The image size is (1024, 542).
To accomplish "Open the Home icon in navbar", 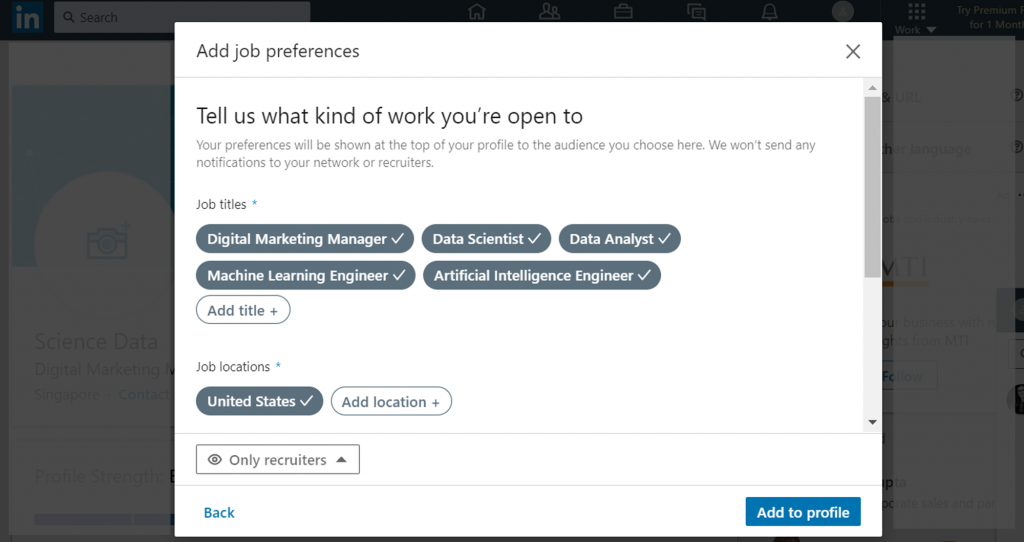I will [477, 12].
